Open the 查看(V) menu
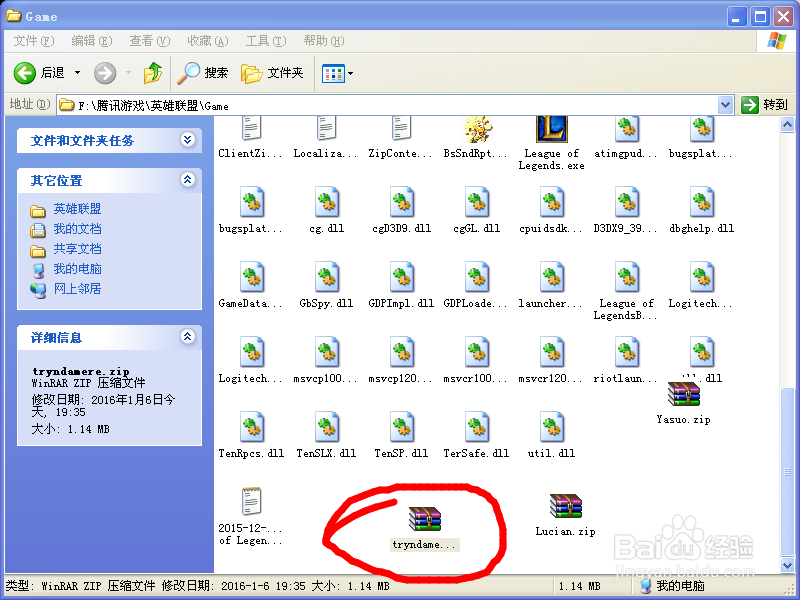Viewport: 800px width, 600px height. pos(149,41)
